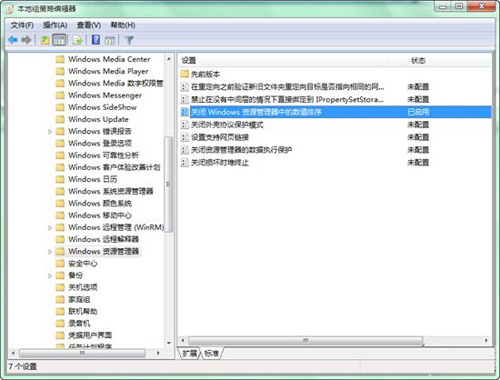Click settings pane horizontal scroll left arrow
500x380 pixels.
[x=183, y=340]
